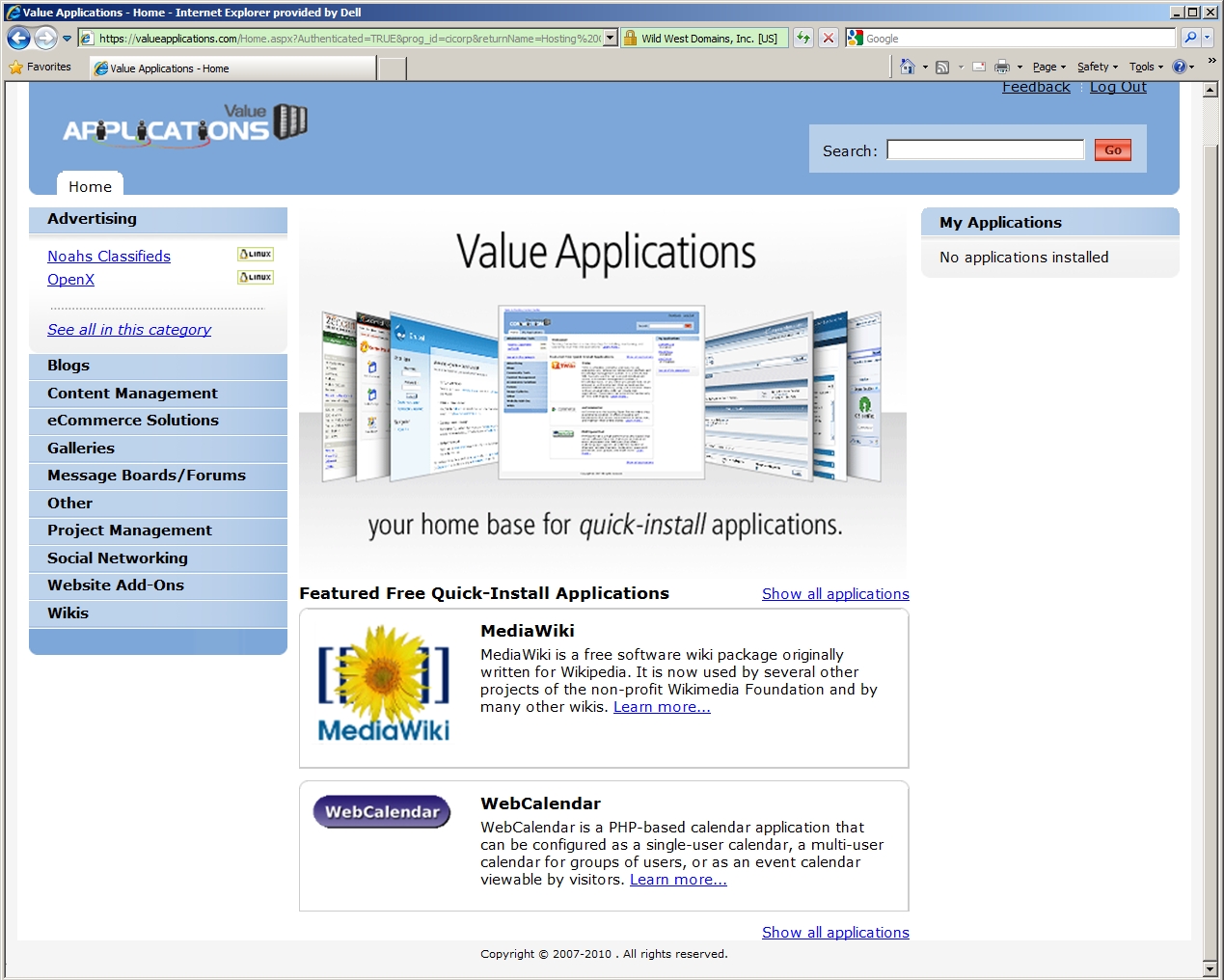This screenshot has height=980, width=1224.
Task: Click See all in this category
Action: [129, 329]
